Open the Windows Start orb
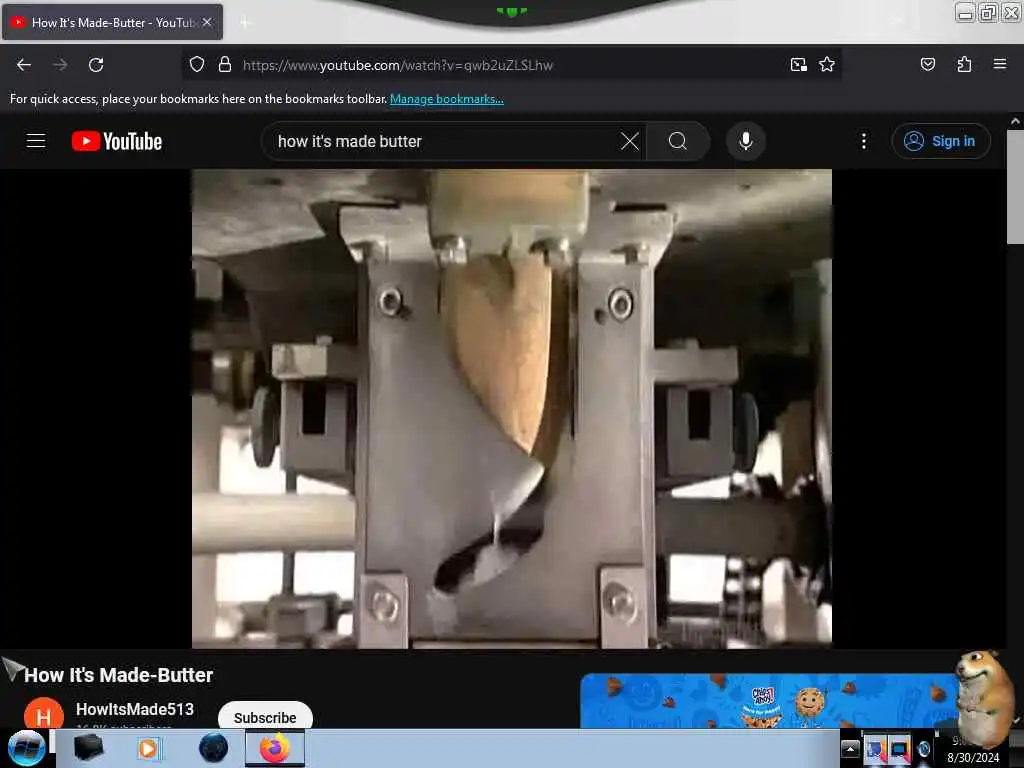1024x768 pixels. (26, 748)
